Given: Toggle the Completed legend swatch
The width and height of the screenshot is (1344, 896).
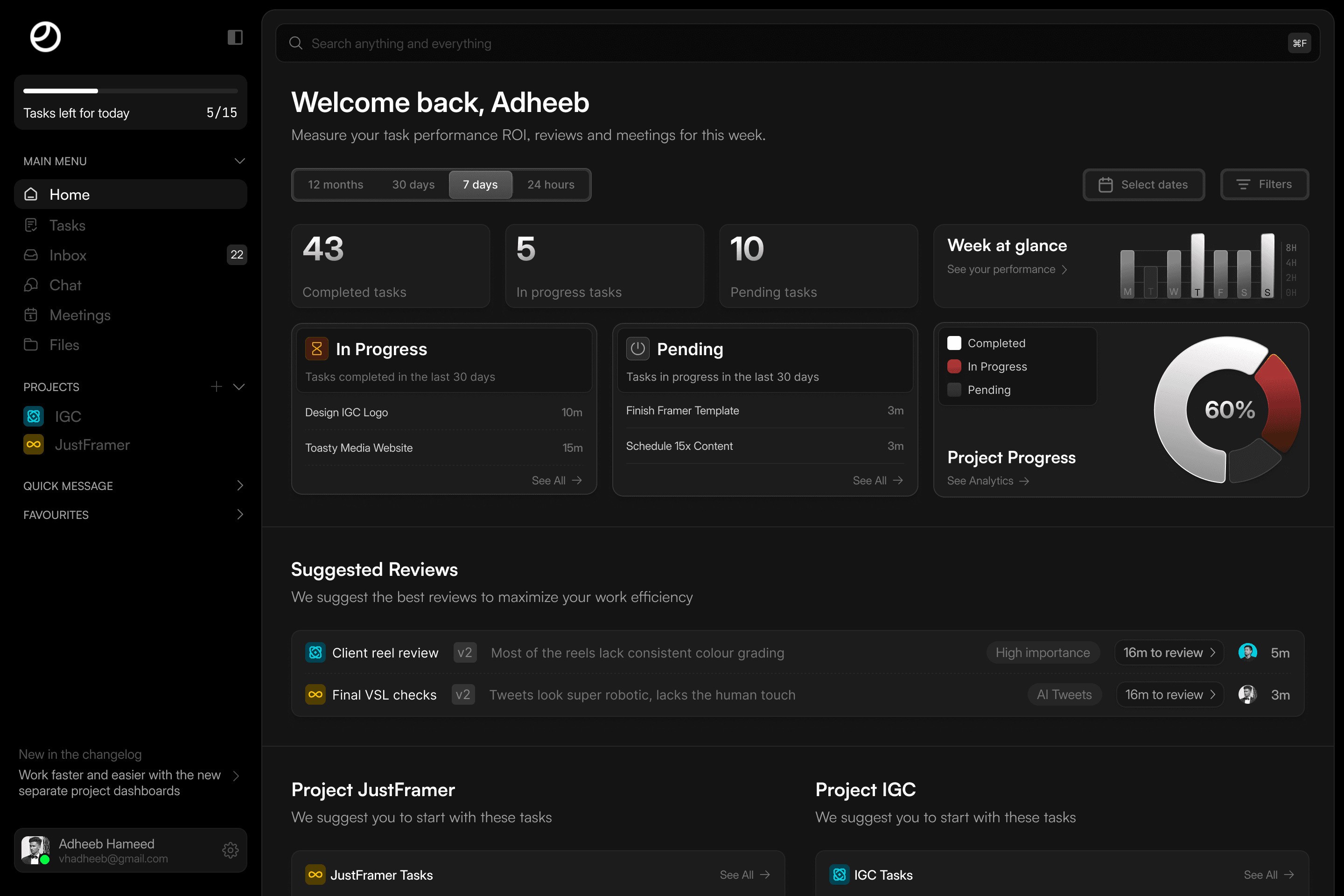Looking at the screenshot, I should coord(954,343).
